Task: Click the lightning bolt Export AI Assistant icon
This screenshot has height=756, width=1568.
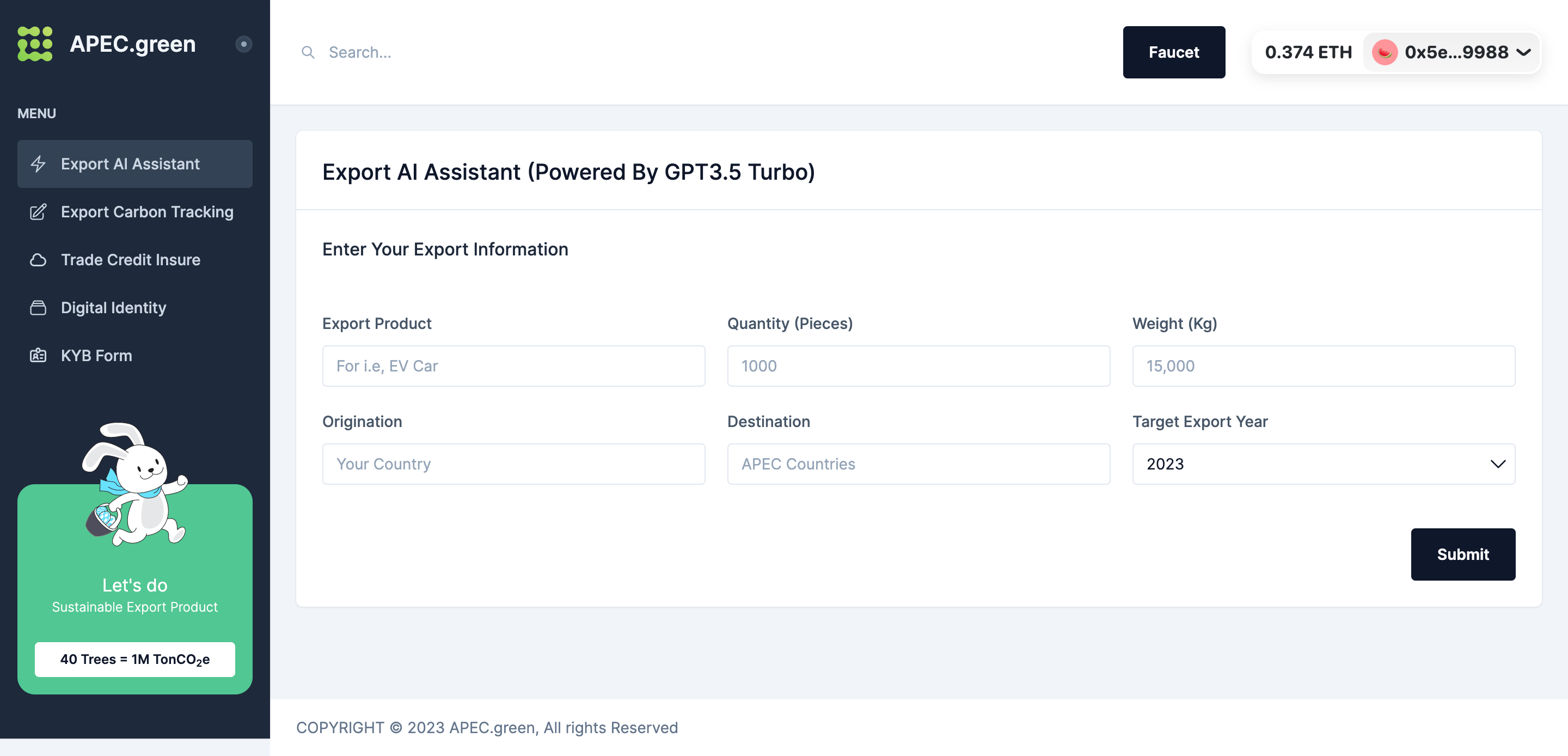Action: coord(38,164)
